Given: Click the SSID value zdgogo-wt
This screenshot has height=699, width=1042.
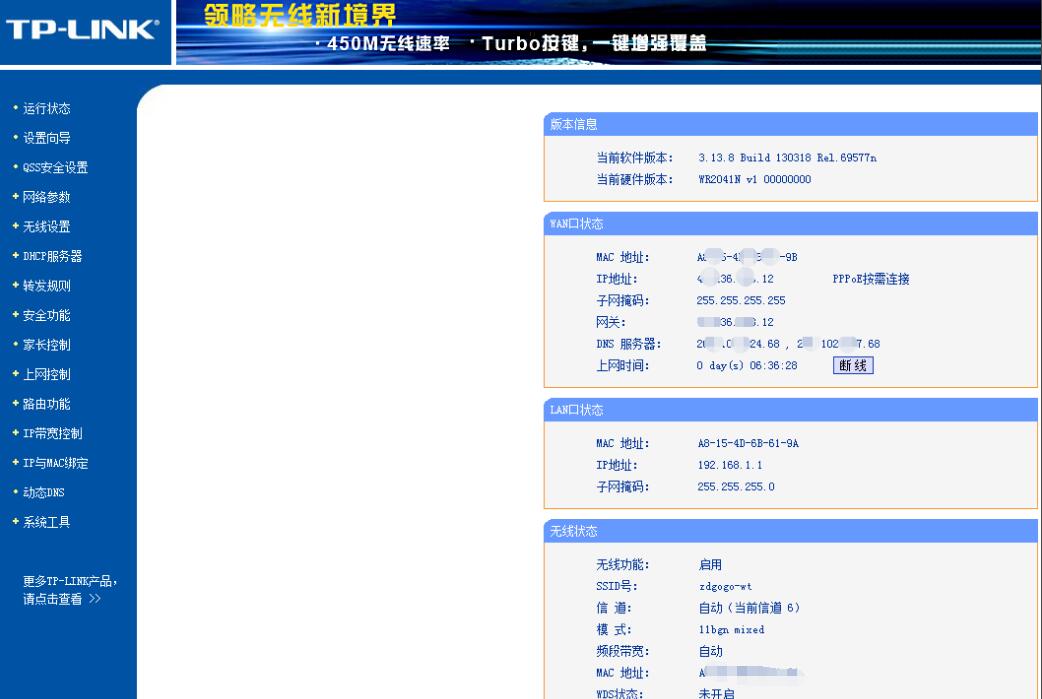Looking at the screenshot, I should coord(725,586).
